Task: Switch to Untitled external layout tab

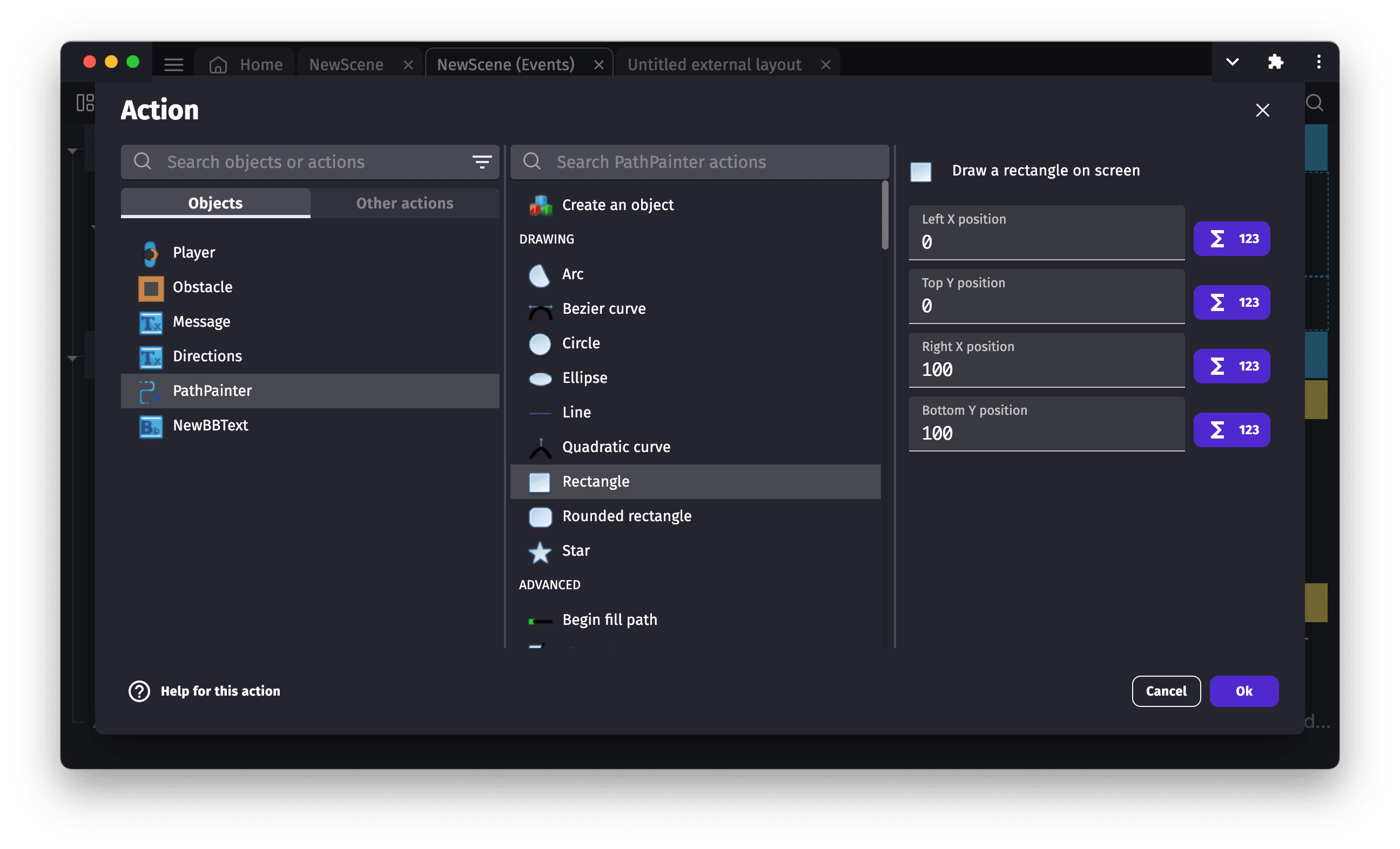Action: pos(714,65)
